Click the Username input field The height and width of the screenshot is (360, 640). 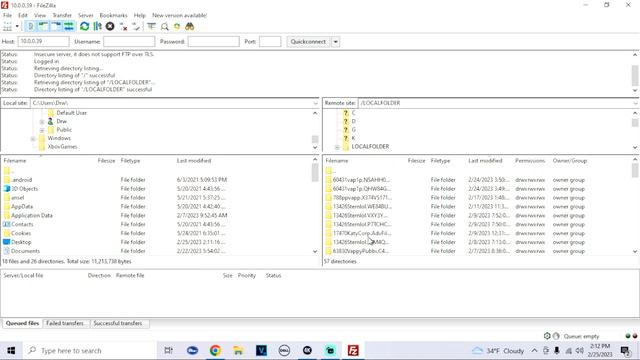click(129, 42)
